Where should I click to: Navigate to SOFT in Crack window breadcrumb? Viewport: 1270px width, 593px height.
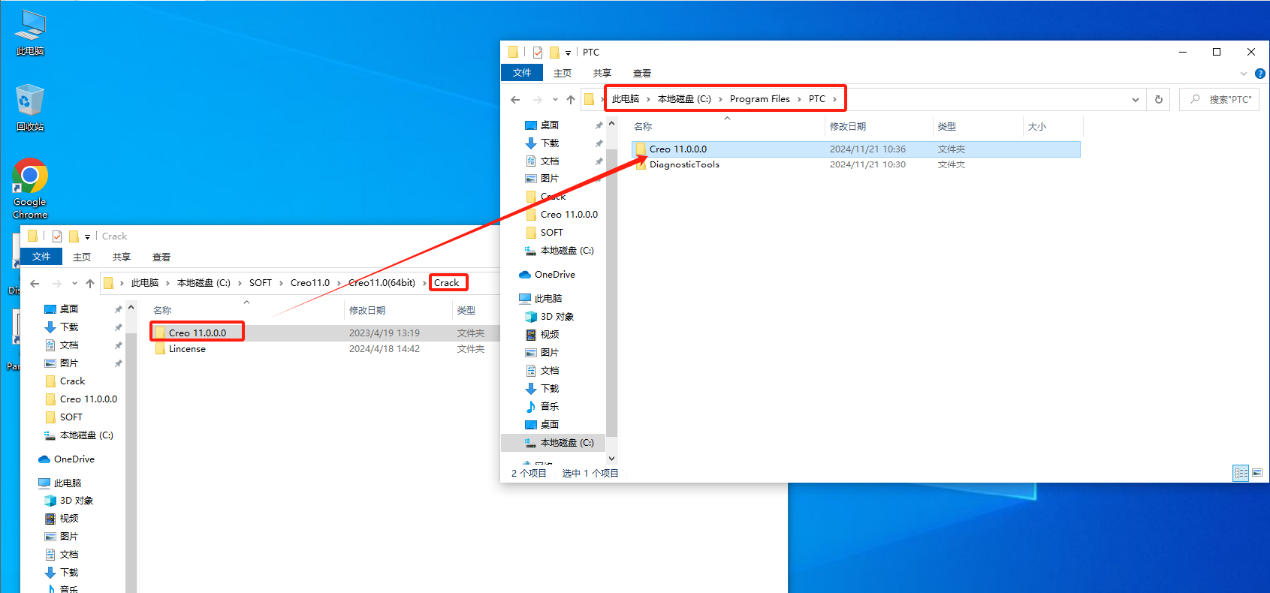click(260, 283)
